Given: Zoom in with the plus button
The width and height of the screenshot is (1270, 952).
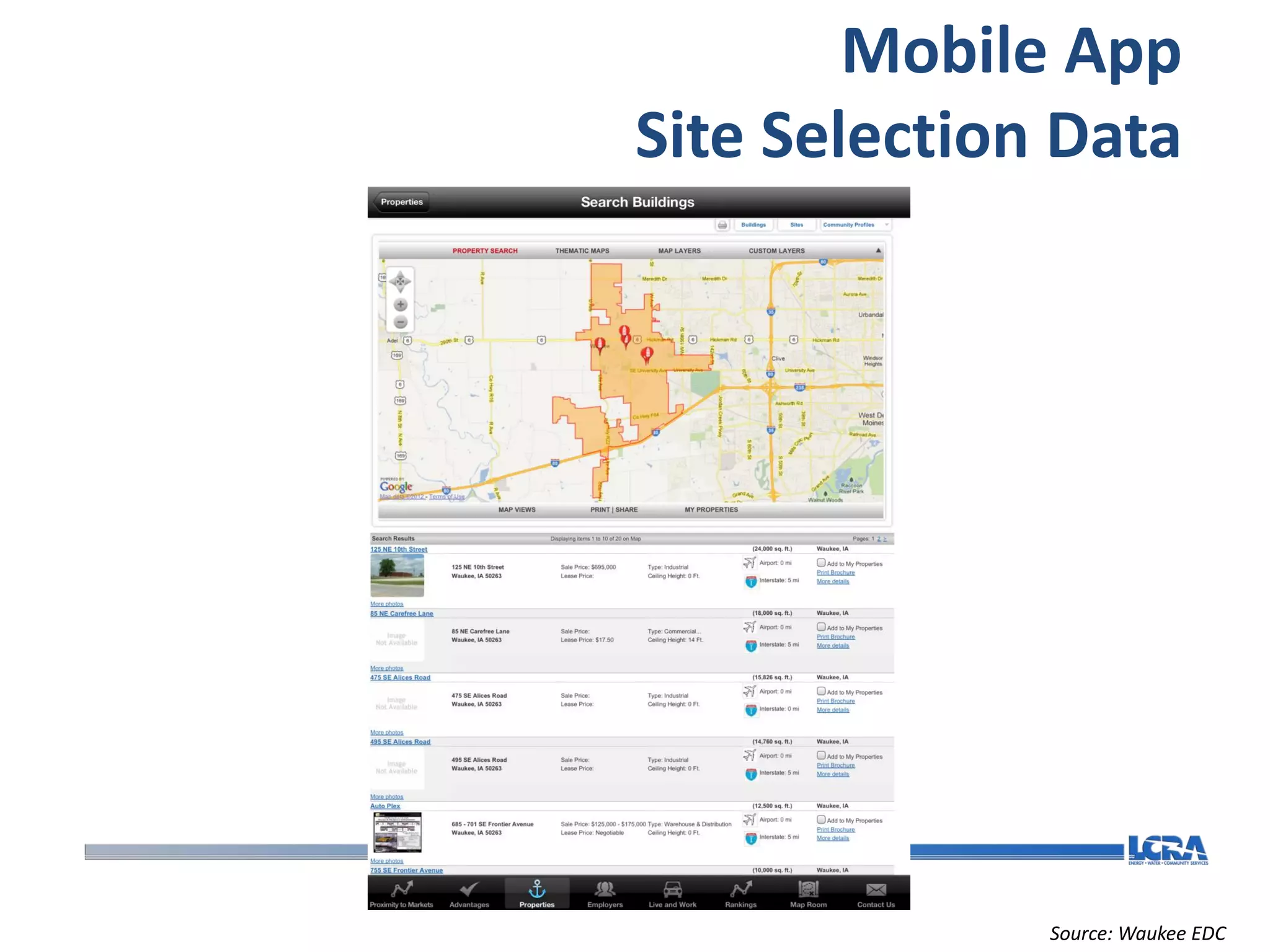Looking at the screenshot, I should tap(401, 305).
